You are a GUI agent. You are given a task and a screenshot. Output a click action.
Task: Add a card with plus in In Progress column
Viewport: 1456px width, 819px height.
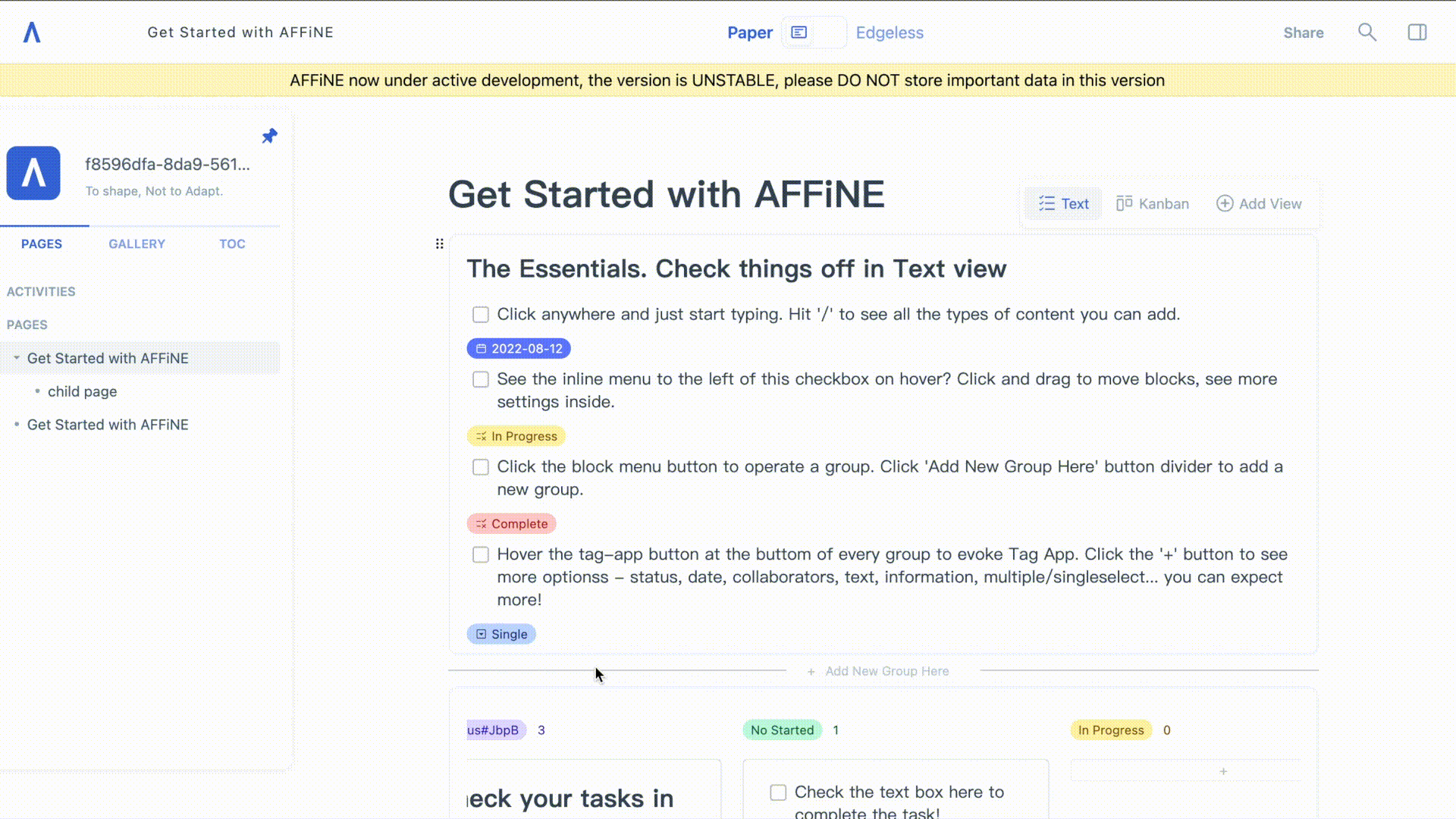1222,771
